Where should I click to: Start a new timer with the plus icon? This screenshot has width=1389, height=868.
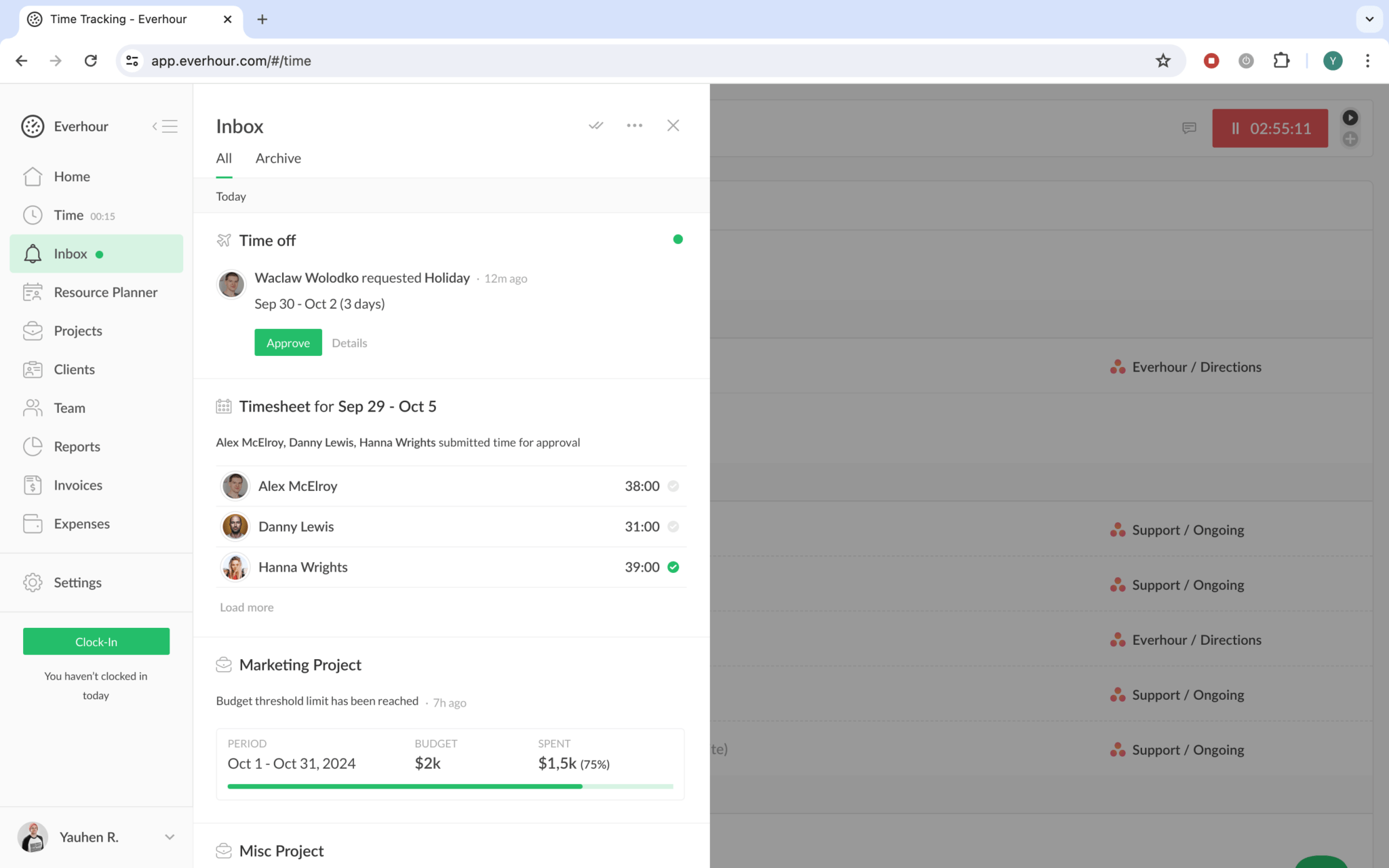(1350, 140)
